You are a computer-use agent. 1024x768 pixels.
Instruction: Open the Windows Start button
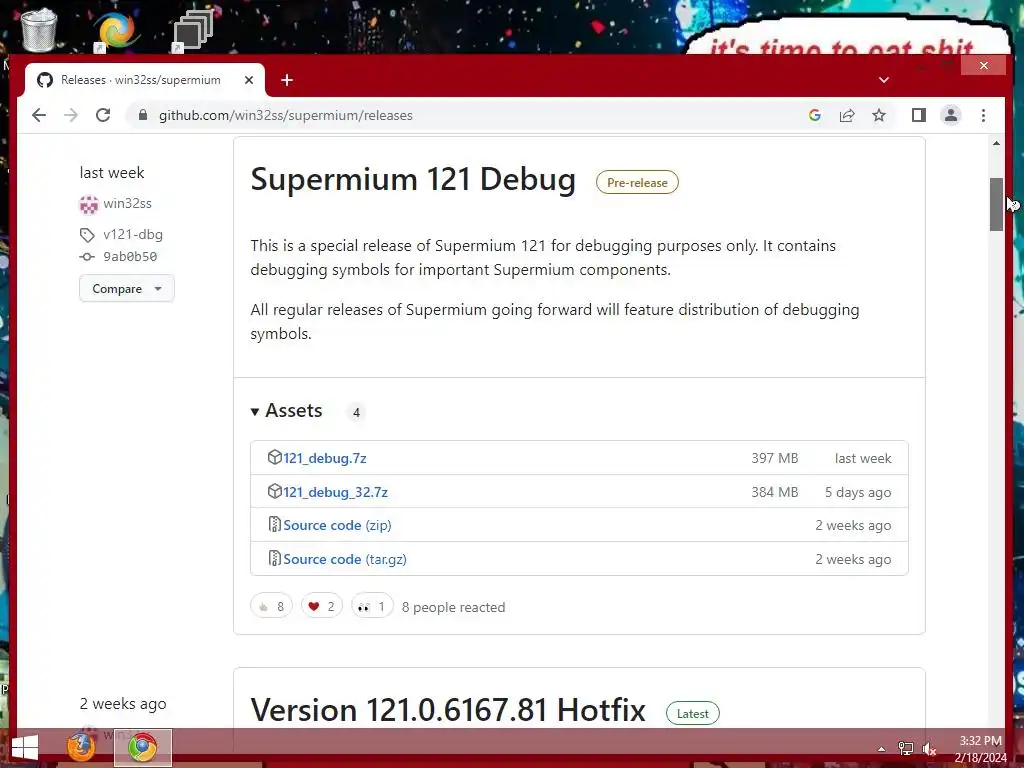coord(25,748)
